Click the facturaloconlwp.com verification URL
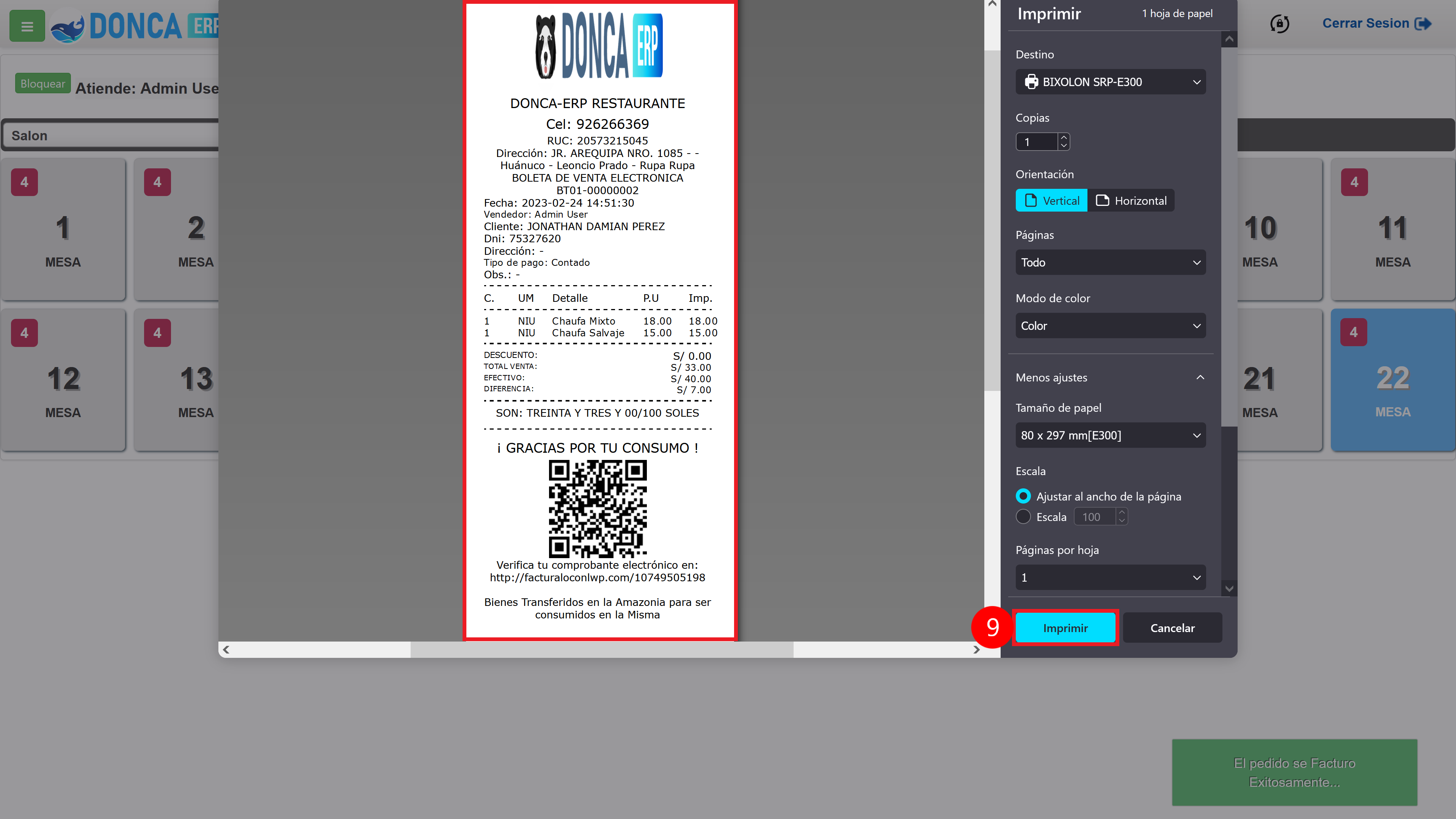The height and width of the screenshot is (819, 1456). click(x=598, y=577)
